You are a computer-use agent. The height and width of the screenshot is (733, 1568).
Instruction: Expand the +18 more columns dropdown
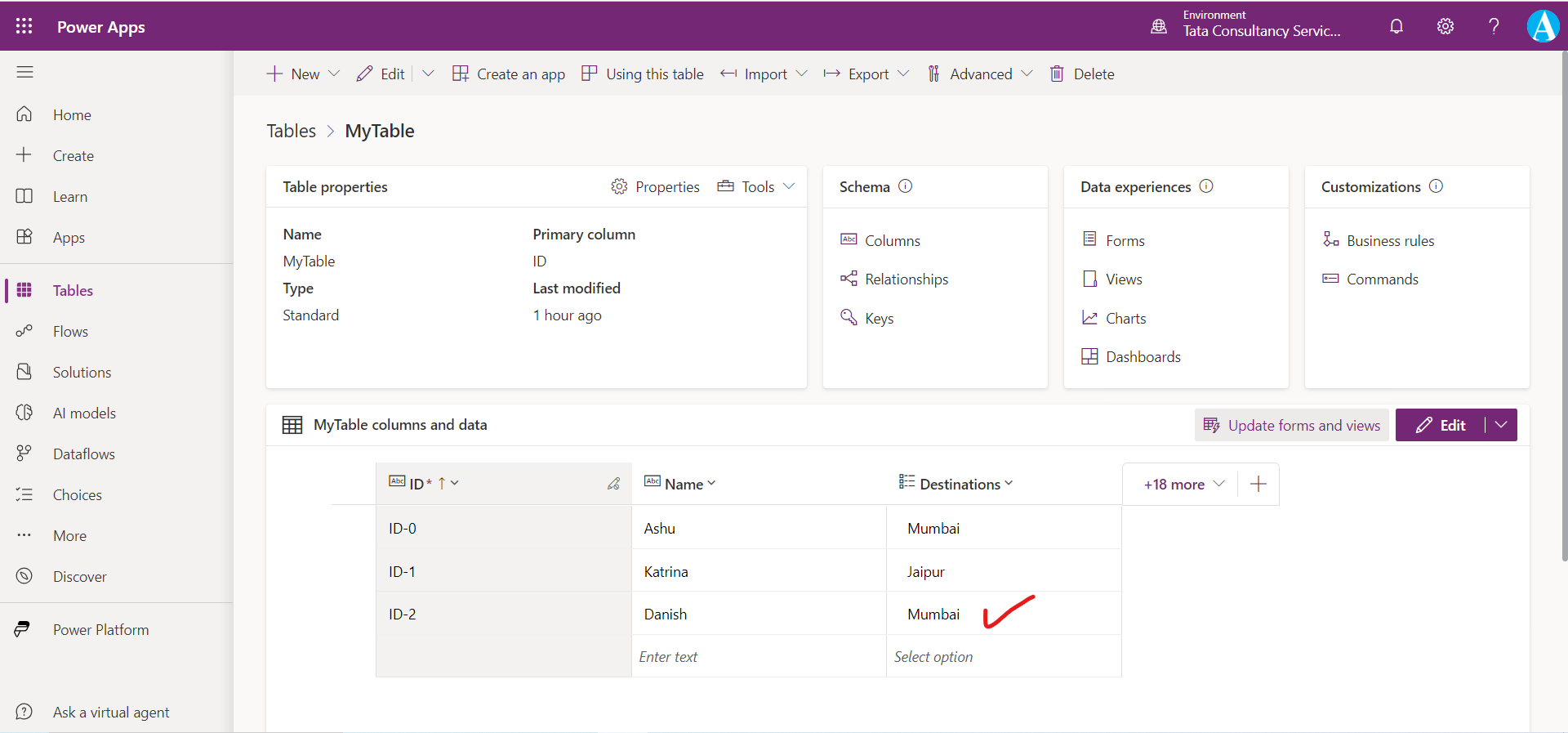pyautogui.click(x=1183, y=484)
